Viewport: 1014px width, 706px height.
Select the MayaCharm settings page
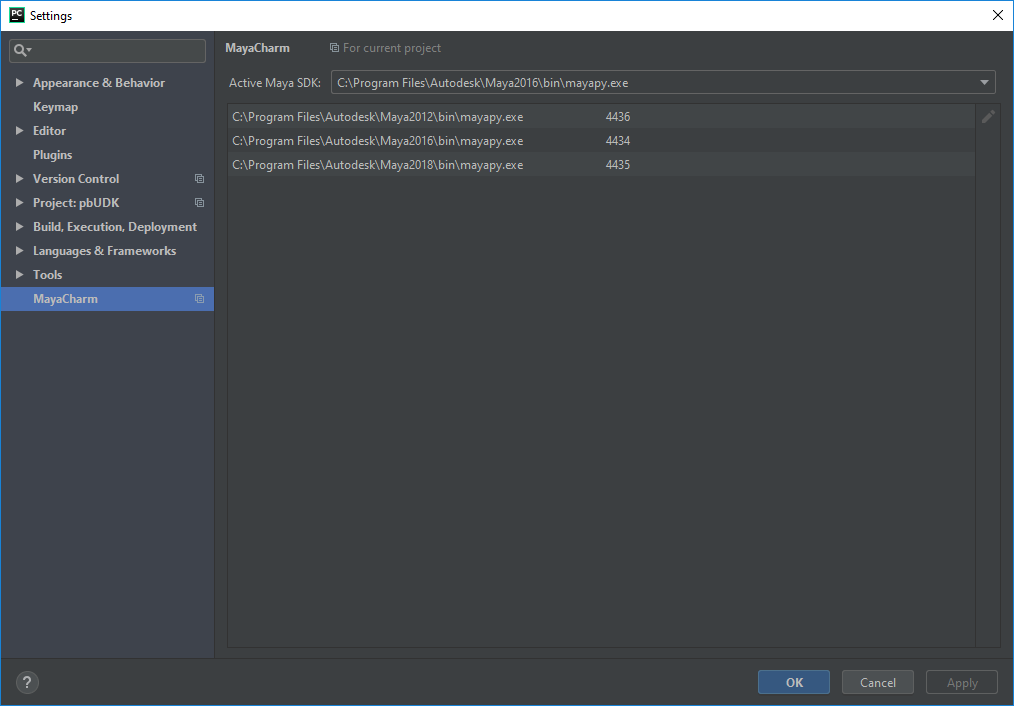(x=107, y=299)
